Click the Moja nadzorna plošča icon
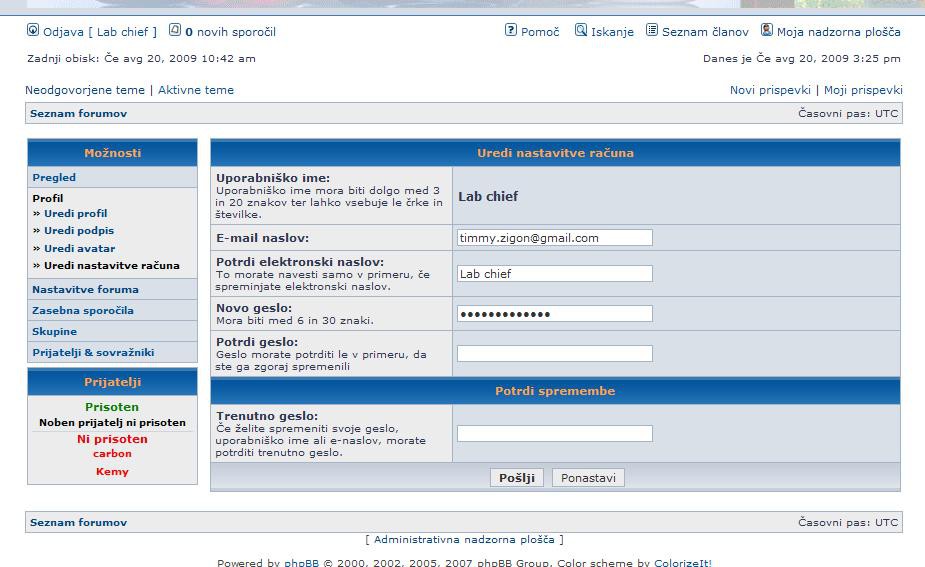The width and height of the screenshot is (925, 567). (767, 31)
